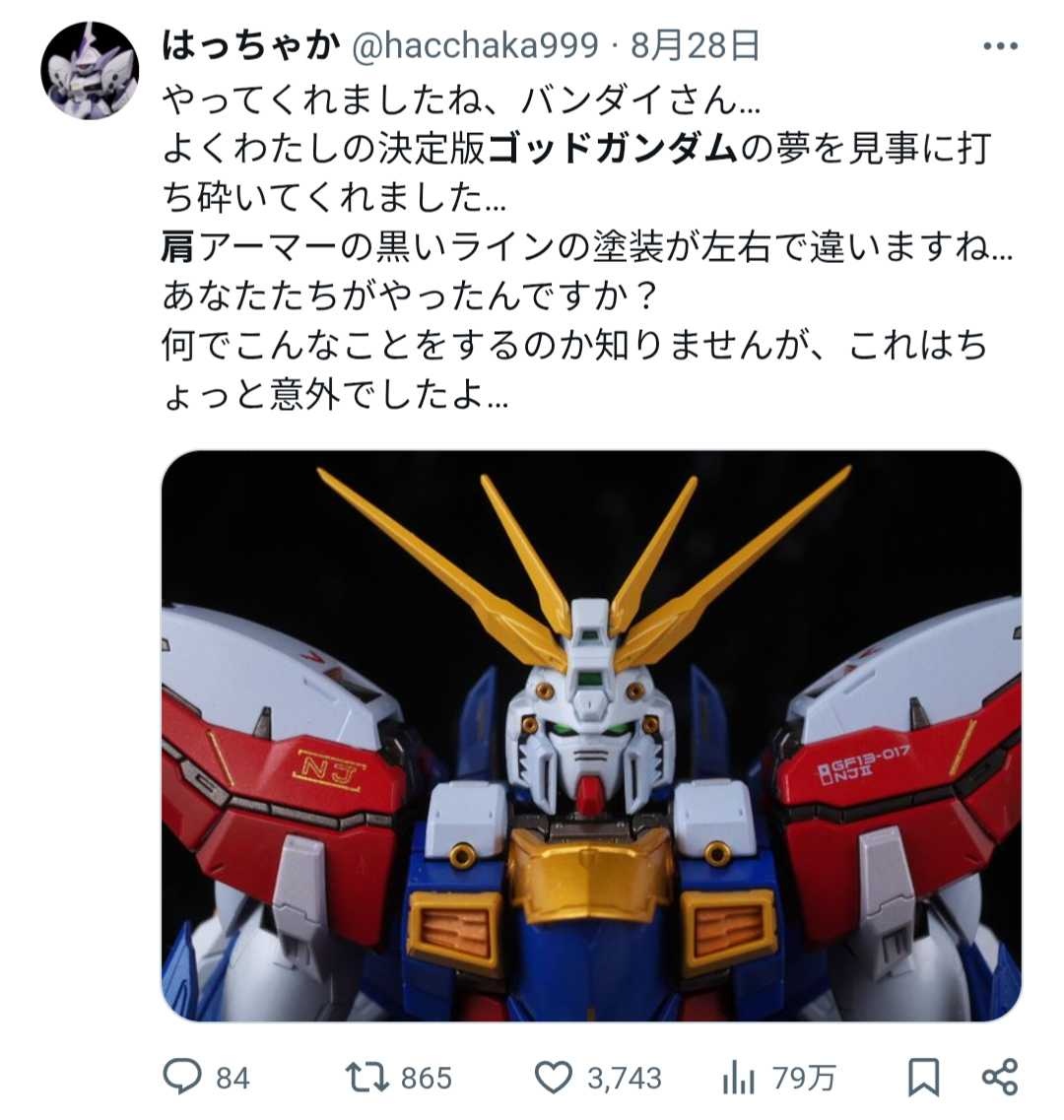Click the retweet arrows icon
This screenshot has height=1120, width=1064.
click(366, 1077)
